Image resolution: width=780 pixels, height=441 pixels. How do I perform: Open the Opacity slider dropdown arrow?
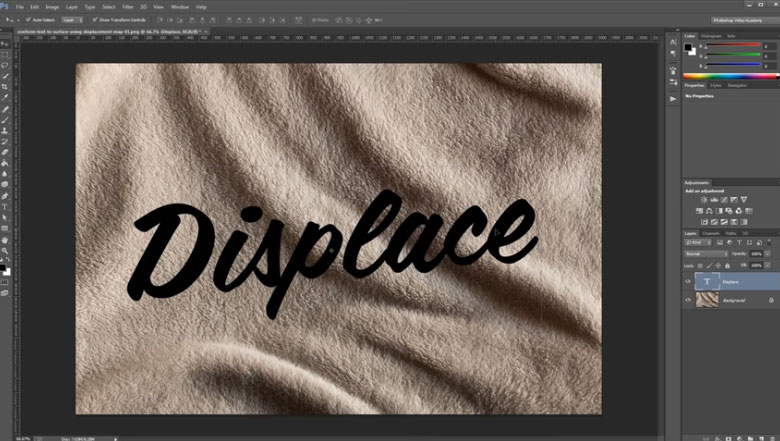pyautogui.click(x=768, y=254)
